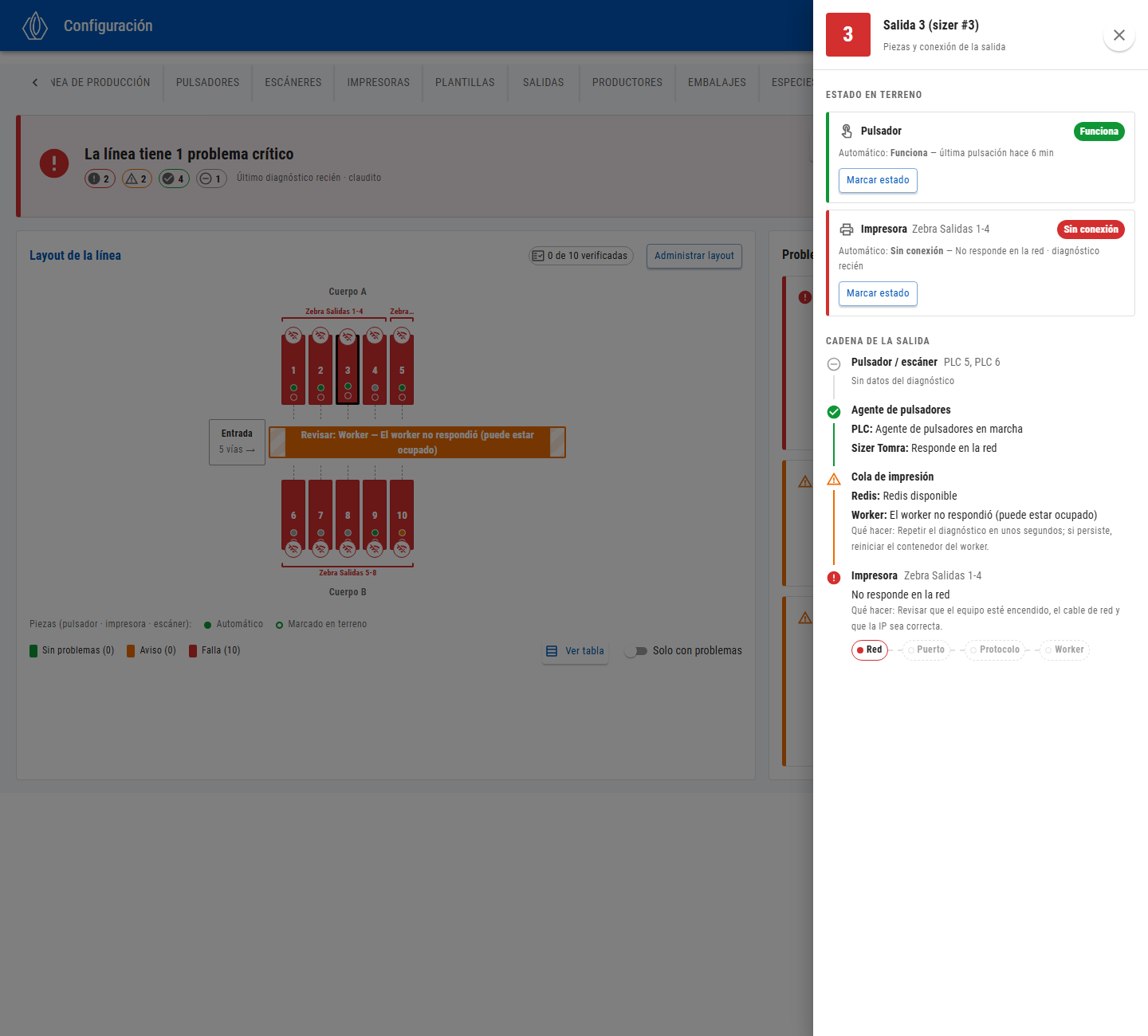Select outlet 8 in Cuerpo B

[348, 515]
